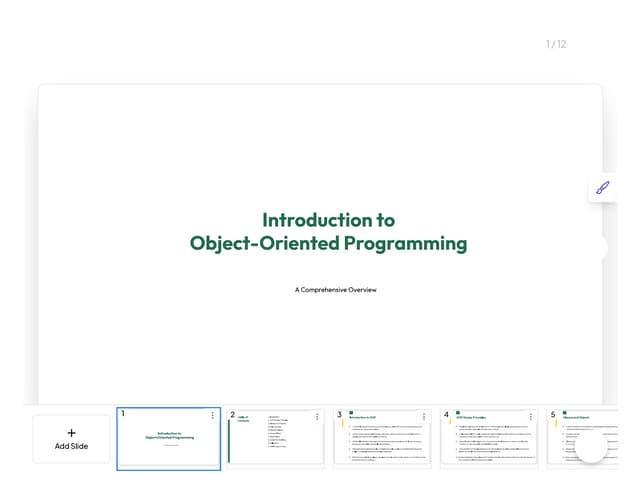
Task: Open the theme brush tool
Action: (x=602, y=187)
